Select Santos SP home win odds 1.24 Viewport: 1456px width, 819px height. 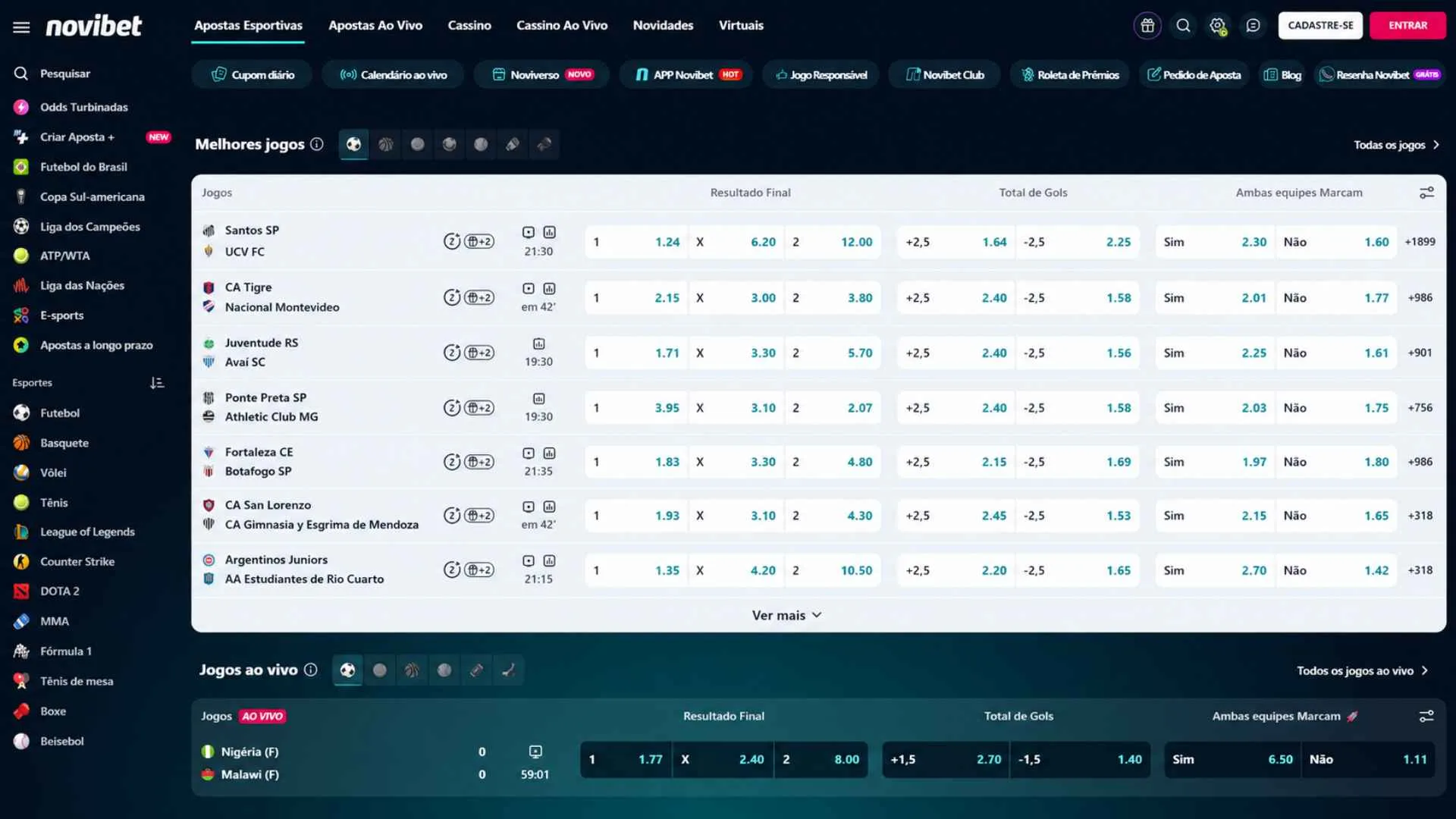636,242
